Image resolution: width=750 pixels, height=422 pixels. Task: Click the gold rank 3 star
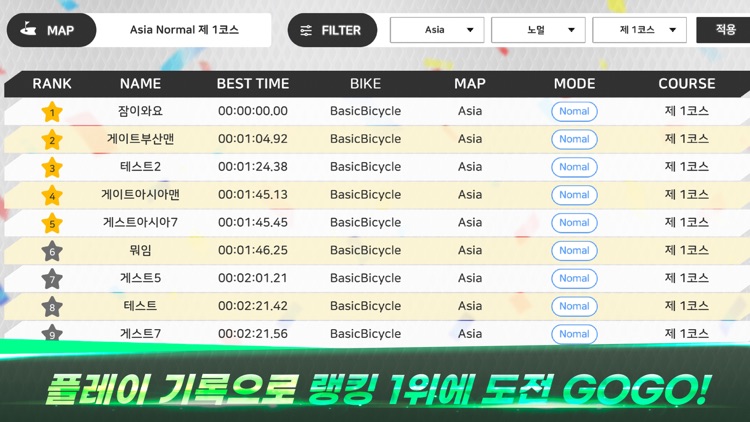click(52, 168)
